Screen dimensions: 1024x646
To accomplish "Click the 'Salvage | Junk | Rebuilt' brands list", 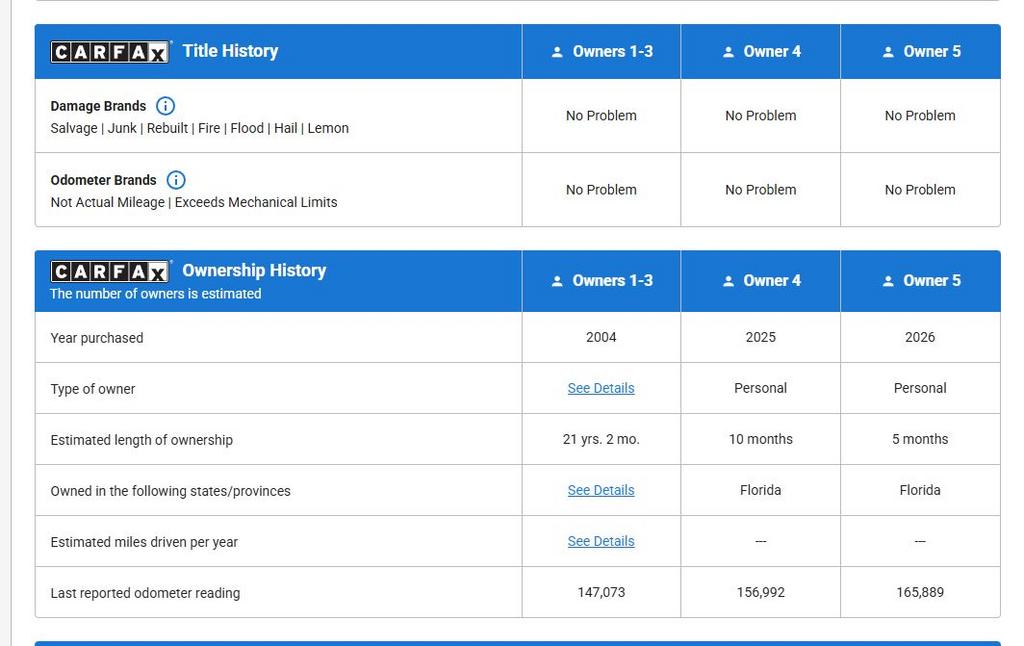I will point(199,128).
